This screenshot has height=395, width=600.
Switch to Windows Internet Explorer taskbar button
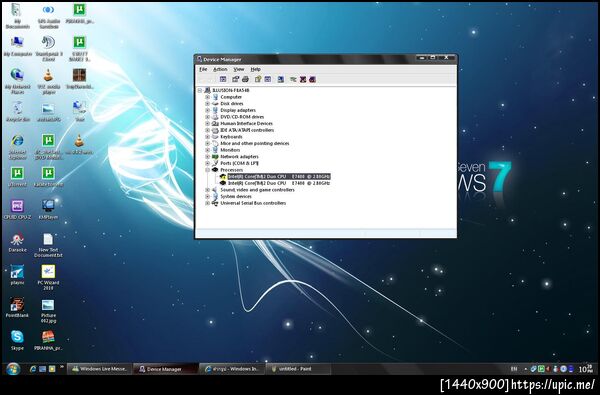click(232, 369)
